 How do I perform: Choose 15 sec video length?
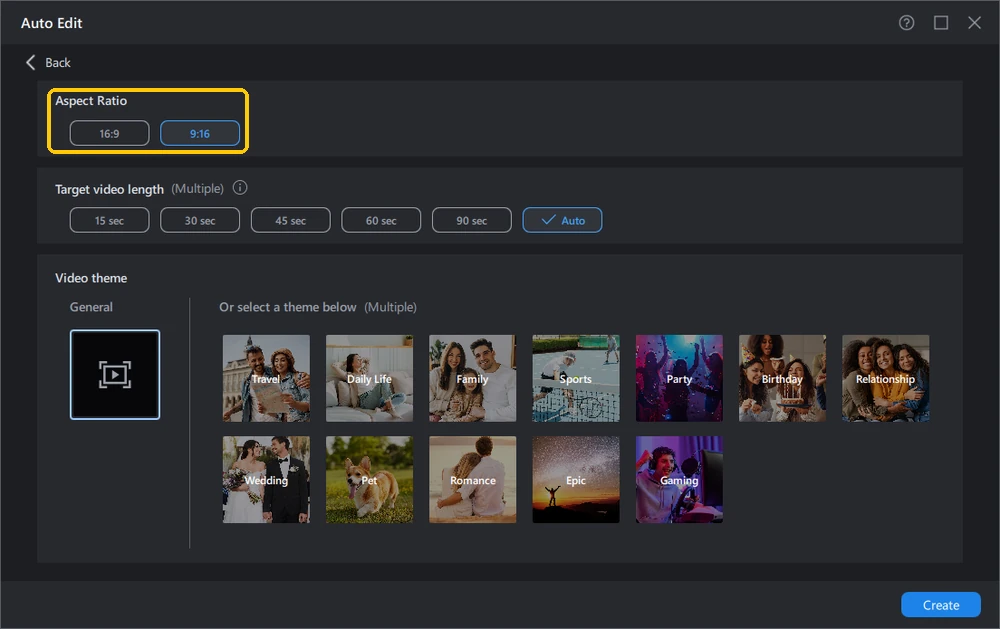click(x=109, y=220)
